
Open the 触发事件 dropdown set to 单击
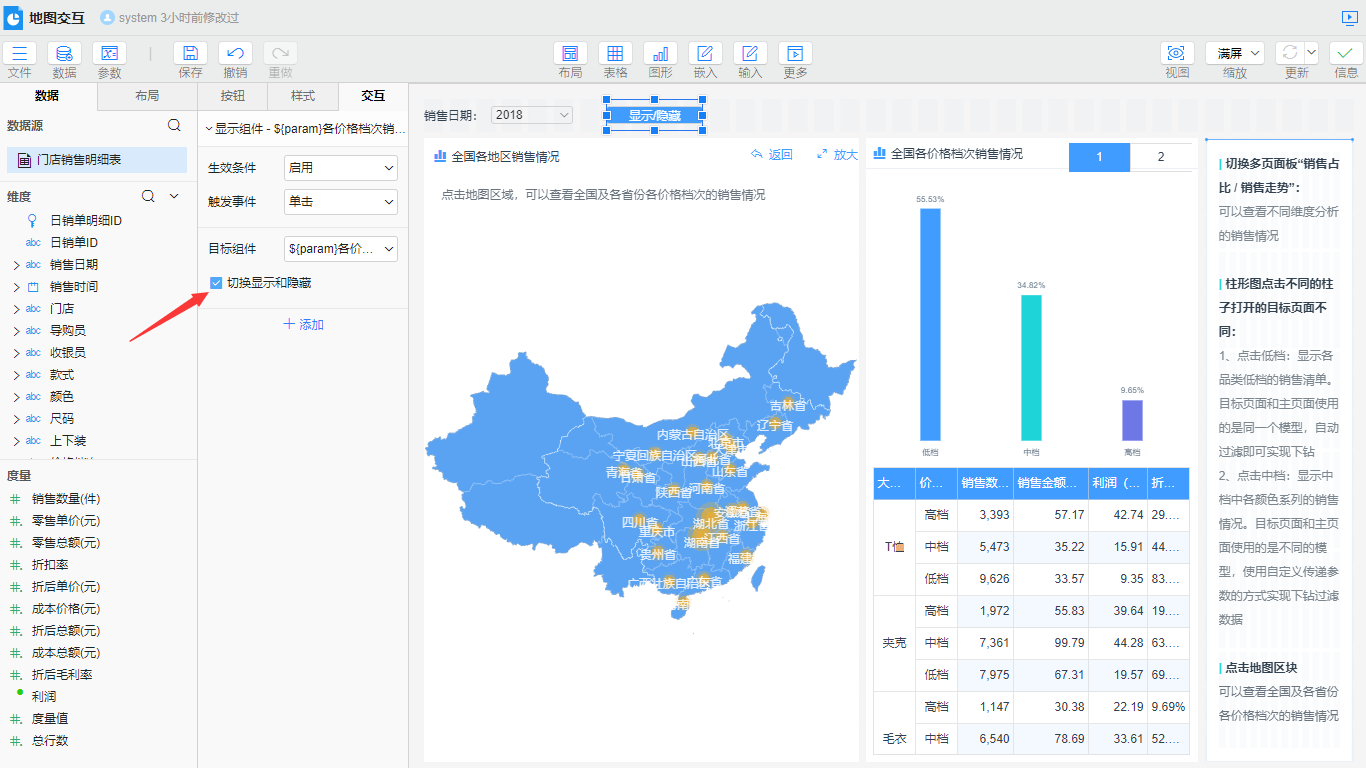coord(341,202)
